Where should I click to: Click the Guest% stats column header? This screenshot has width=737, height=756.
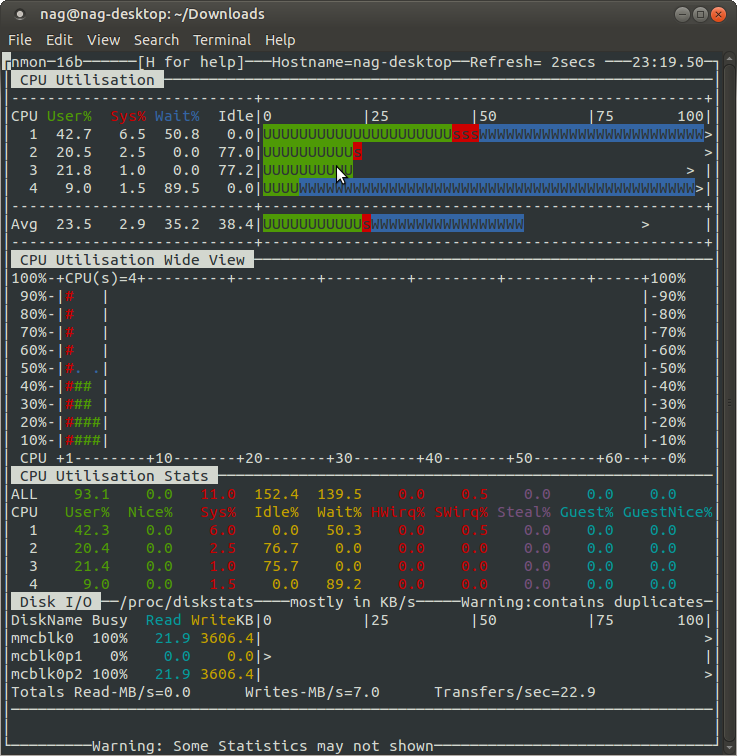pyautogui.click(x=587, y=513)
